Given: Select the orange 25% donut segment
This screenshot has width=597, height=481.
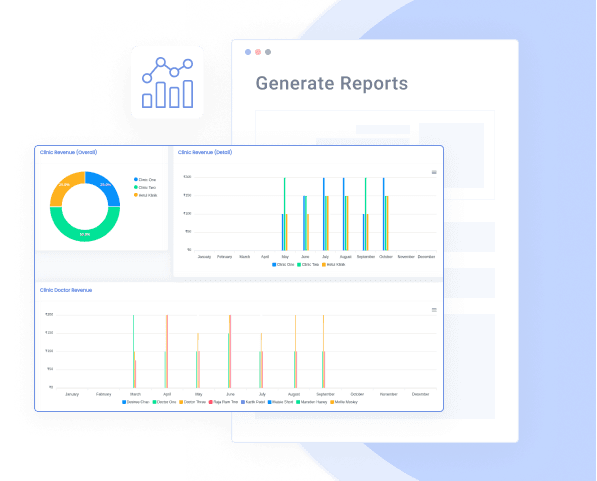Looking at the screenshot, I should click(64, 185).
